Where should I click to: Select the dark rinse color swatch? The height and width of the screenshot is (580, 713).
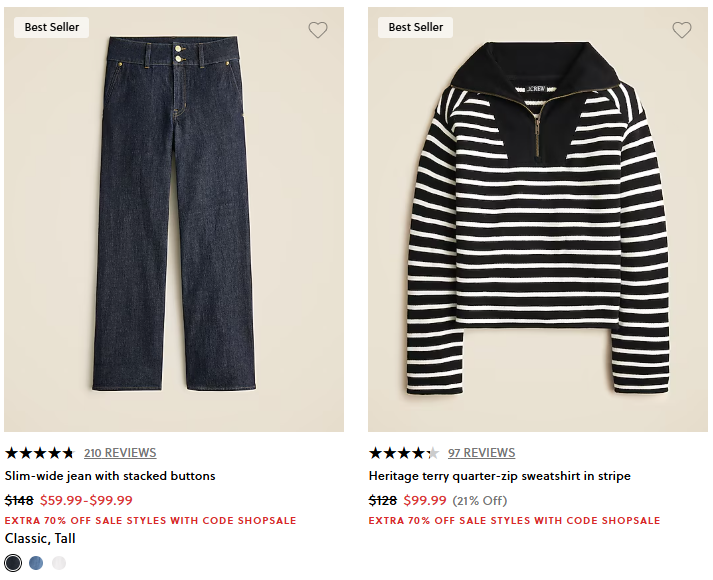click(x=13, y=563)
